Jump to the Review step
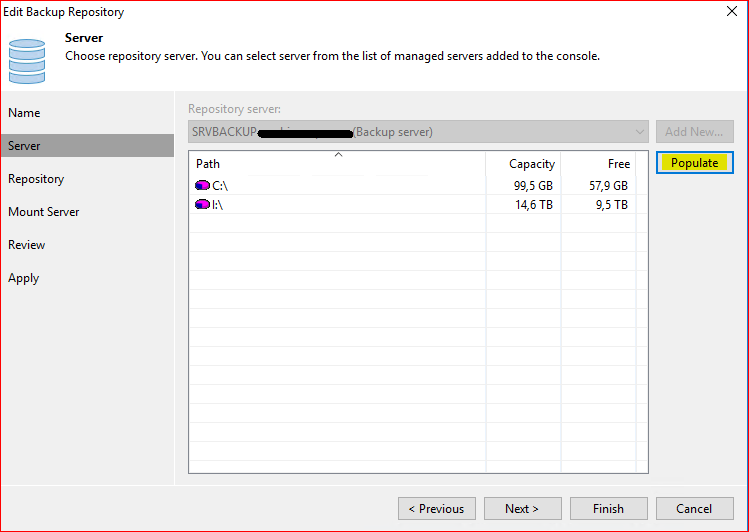749x532 pixels. coord(27,245)
